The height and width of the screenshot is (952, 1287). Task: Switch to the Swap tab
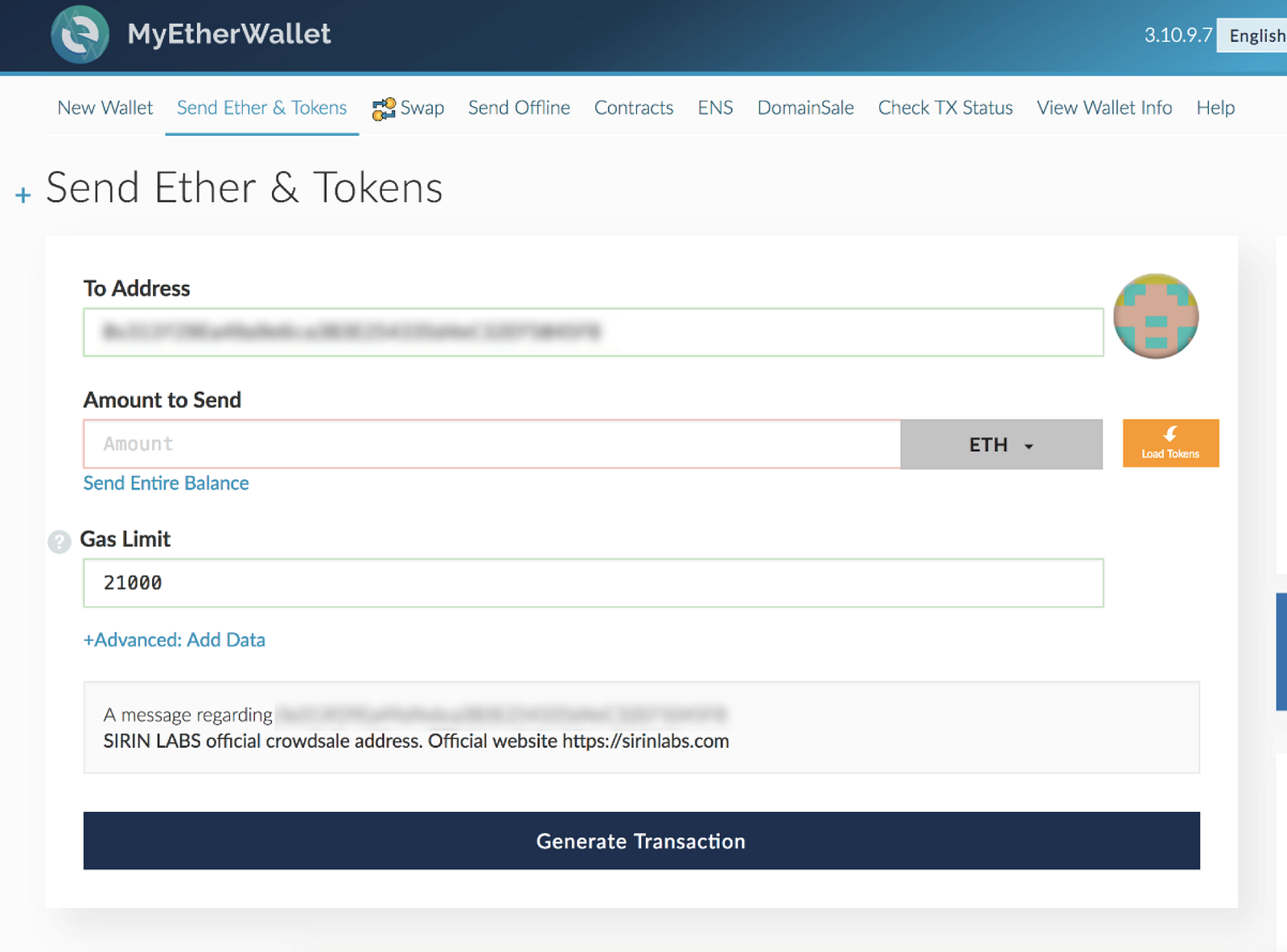coord(409,108)
